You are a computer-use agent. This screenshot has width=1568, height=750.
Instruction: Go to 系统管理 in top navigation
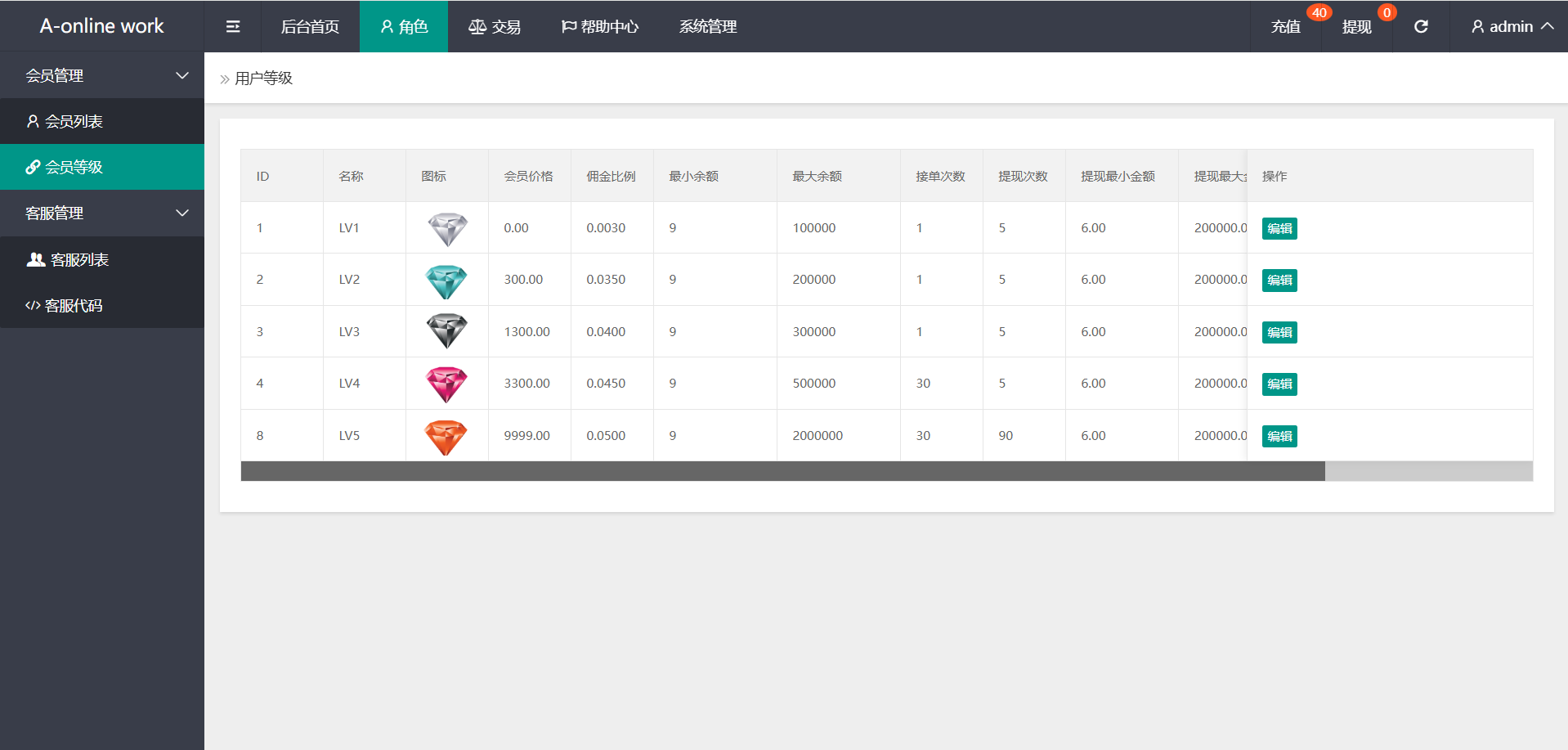708,27
